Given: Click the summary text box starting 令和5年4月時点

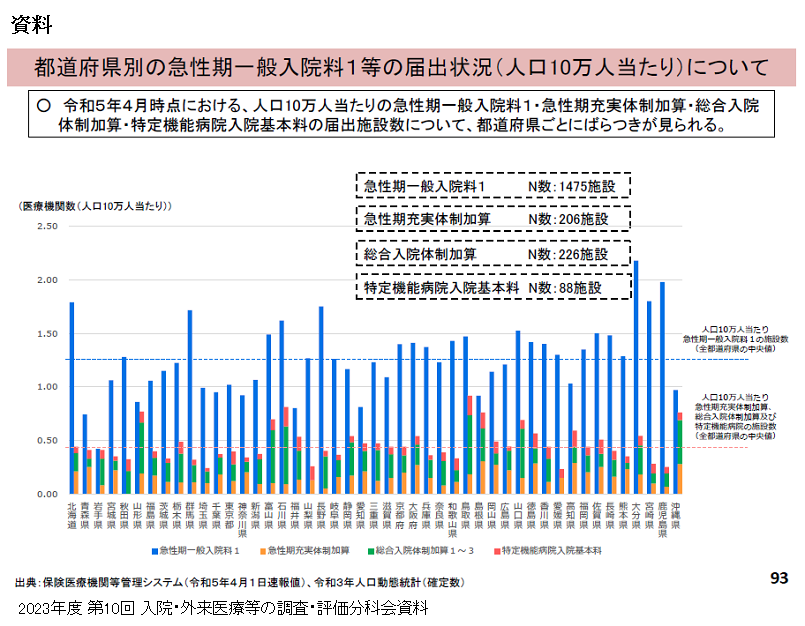Looking at the screenshot, I should click(x=401, y=116).
